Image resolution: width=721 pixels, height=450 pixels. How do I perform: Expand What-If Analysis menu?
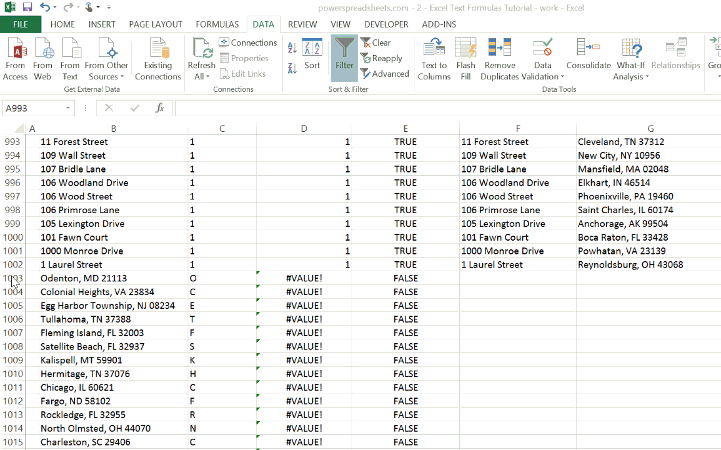pyautogui.click(x=630, y=77)
